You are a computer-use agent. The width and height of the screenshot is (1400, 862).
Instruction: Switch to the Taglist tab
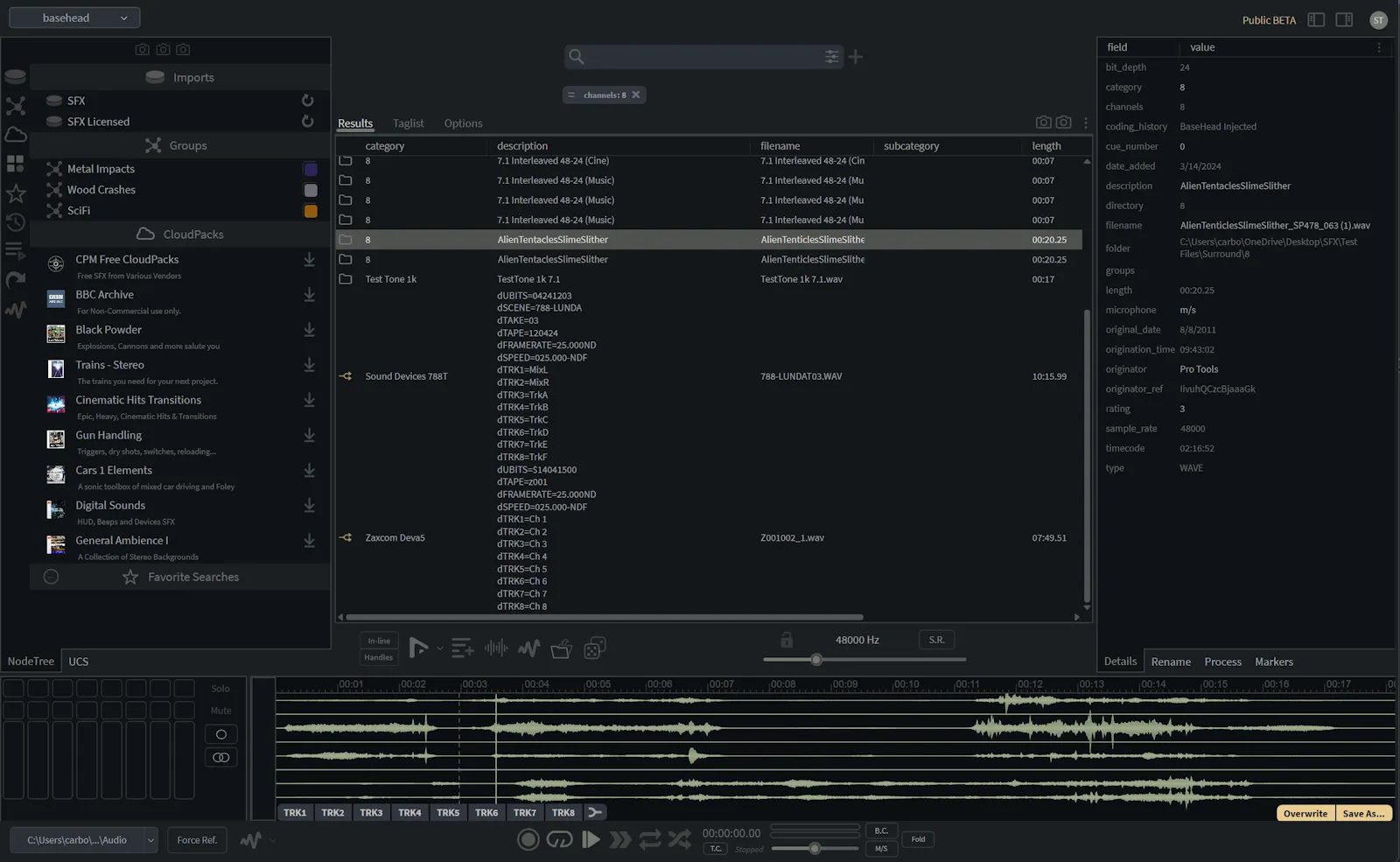(x=408, y=123)
